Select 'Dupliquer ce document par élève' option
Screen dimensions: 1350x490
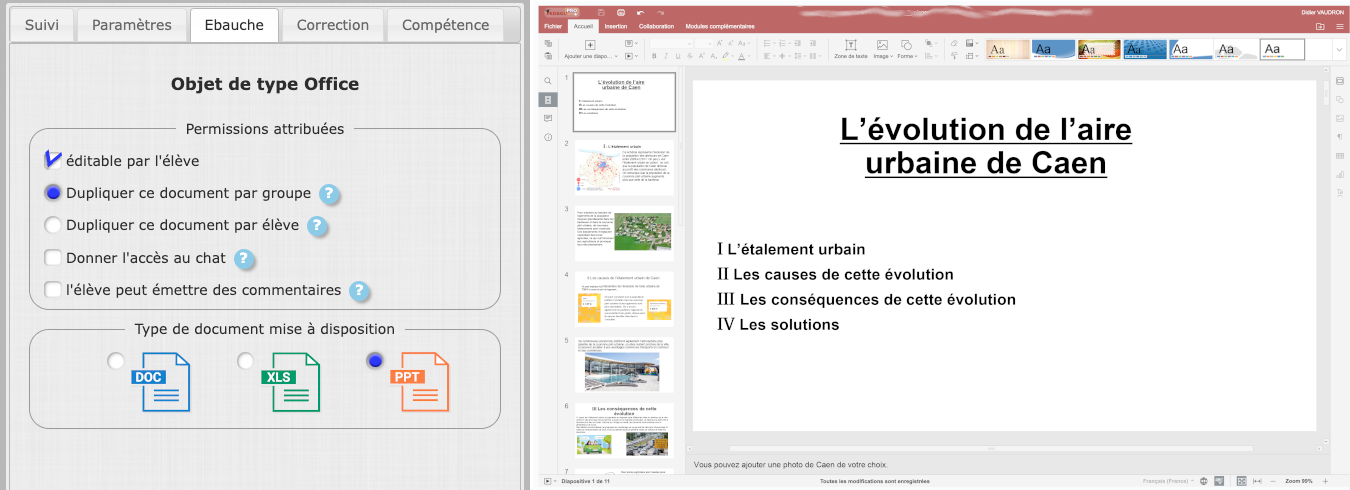tap(54, 225)
